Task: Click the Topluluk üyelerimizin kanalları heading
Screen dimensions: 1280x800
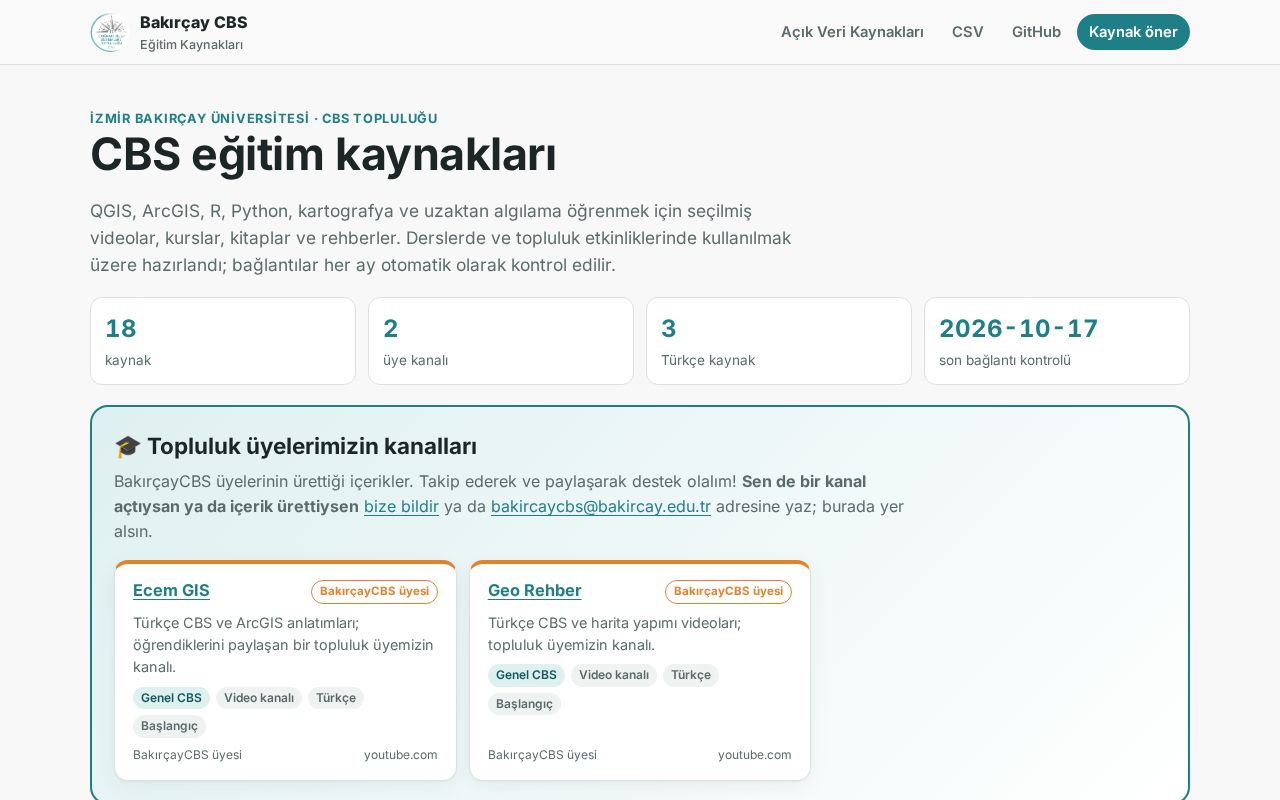Action: tap(312, 446)
